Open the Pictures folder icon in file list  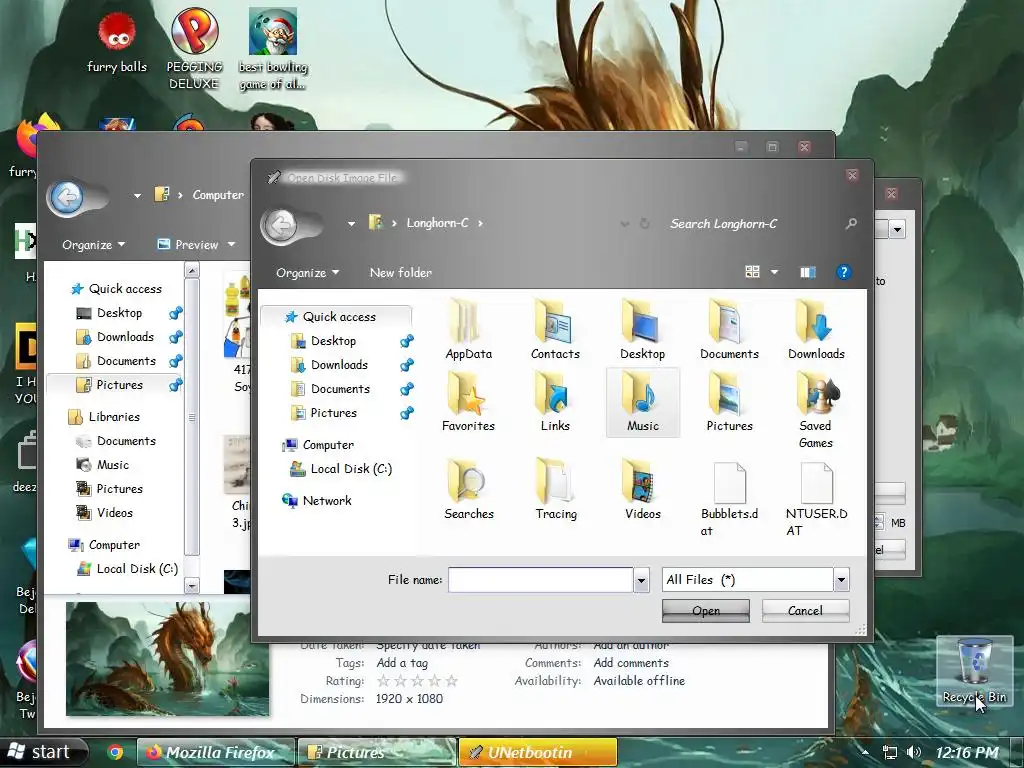(x=729, y=402)
